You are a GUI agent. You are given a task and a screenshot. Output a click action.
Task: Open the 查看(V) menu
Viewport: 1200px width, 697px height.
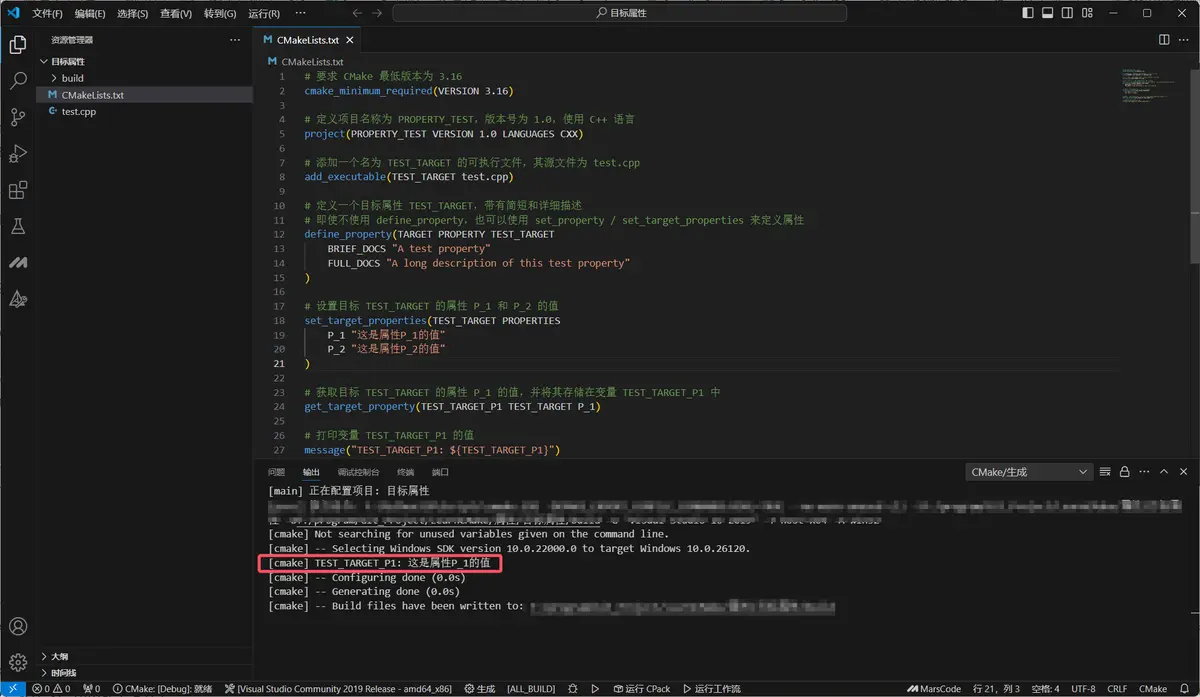(x=176, y=14)
